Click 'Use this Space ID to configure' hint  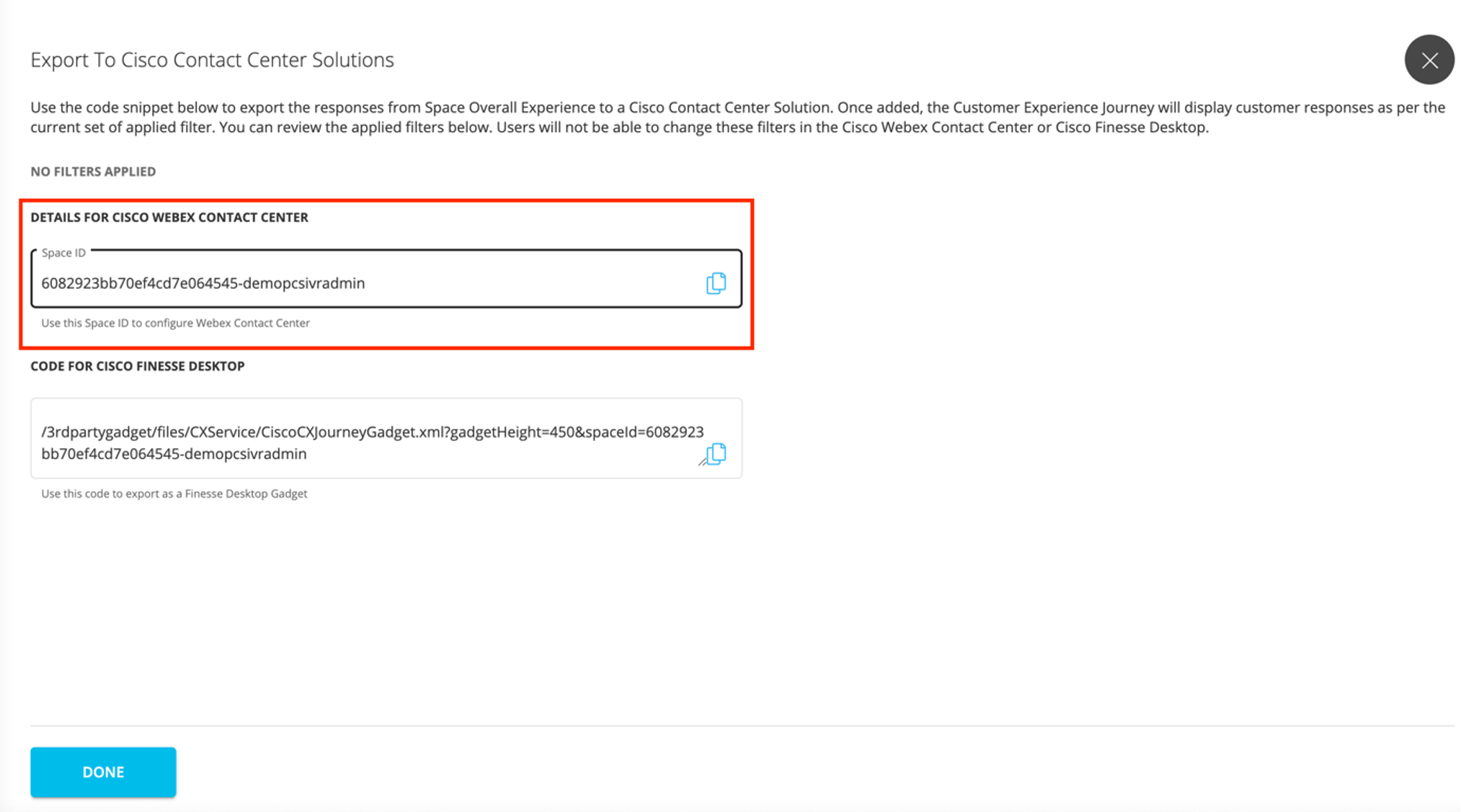pyautogui.click(x=175, y=323)
